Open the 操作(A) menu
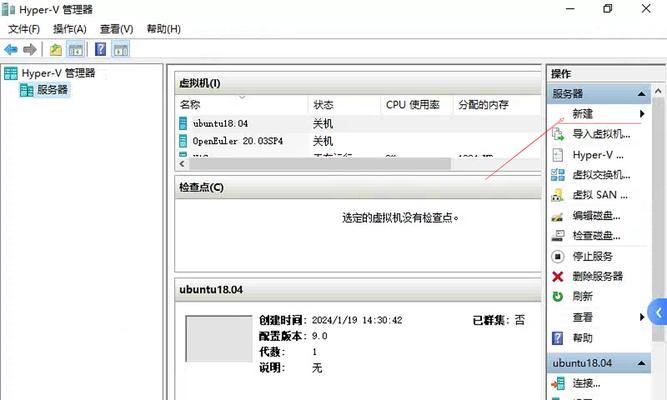 coord(70,29)
